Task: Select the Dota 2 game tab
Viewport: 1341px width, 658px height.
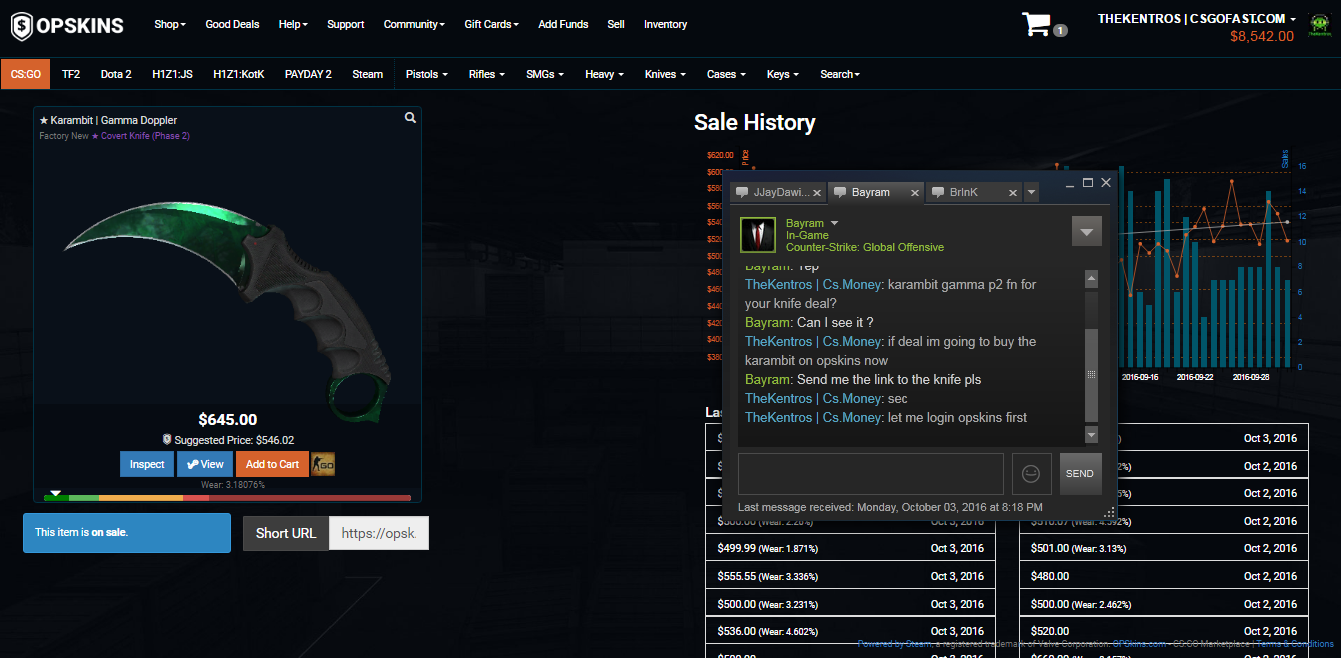Action: pos(116,74)
